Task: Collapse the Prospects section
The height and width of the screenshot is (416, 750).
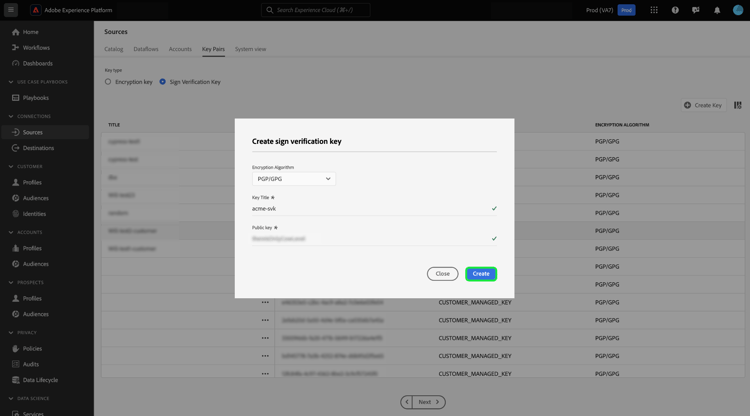Action: (11, 283)
